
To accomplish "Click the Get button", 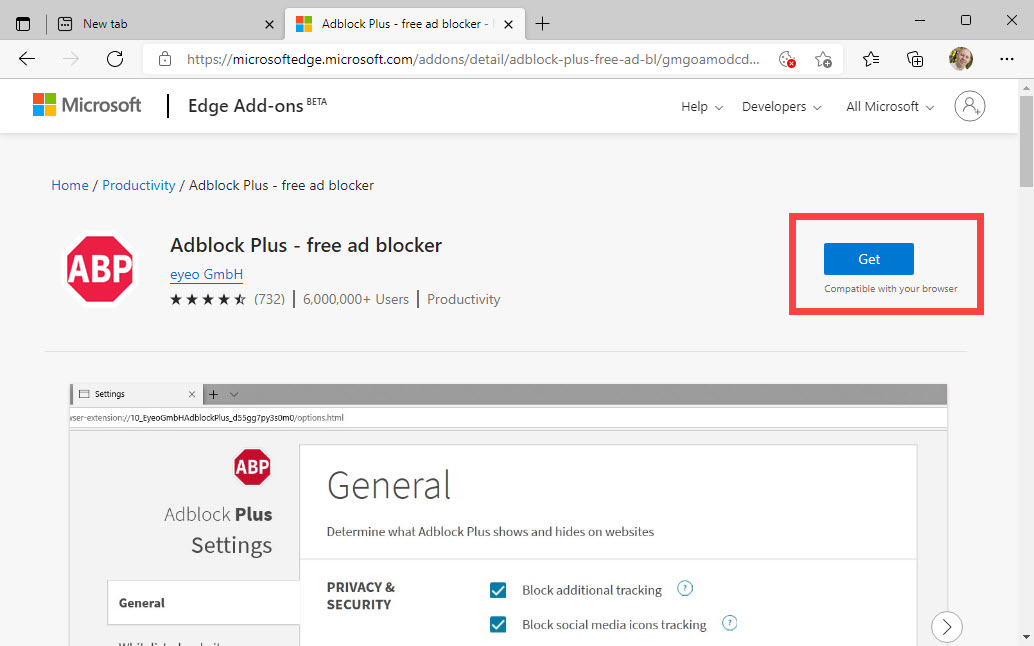I will point(868,259).
